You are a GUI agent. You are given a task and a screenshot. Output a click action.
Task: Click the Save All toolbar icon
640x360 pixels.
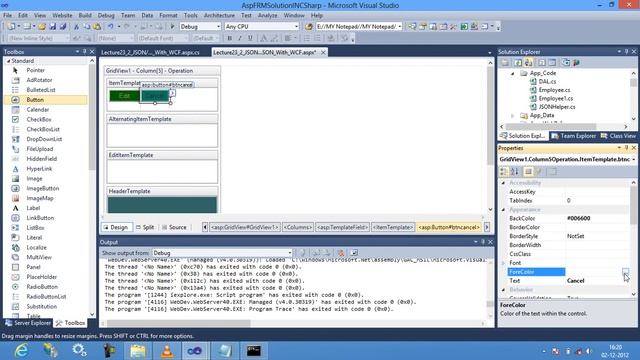click(x=63, y=27)
